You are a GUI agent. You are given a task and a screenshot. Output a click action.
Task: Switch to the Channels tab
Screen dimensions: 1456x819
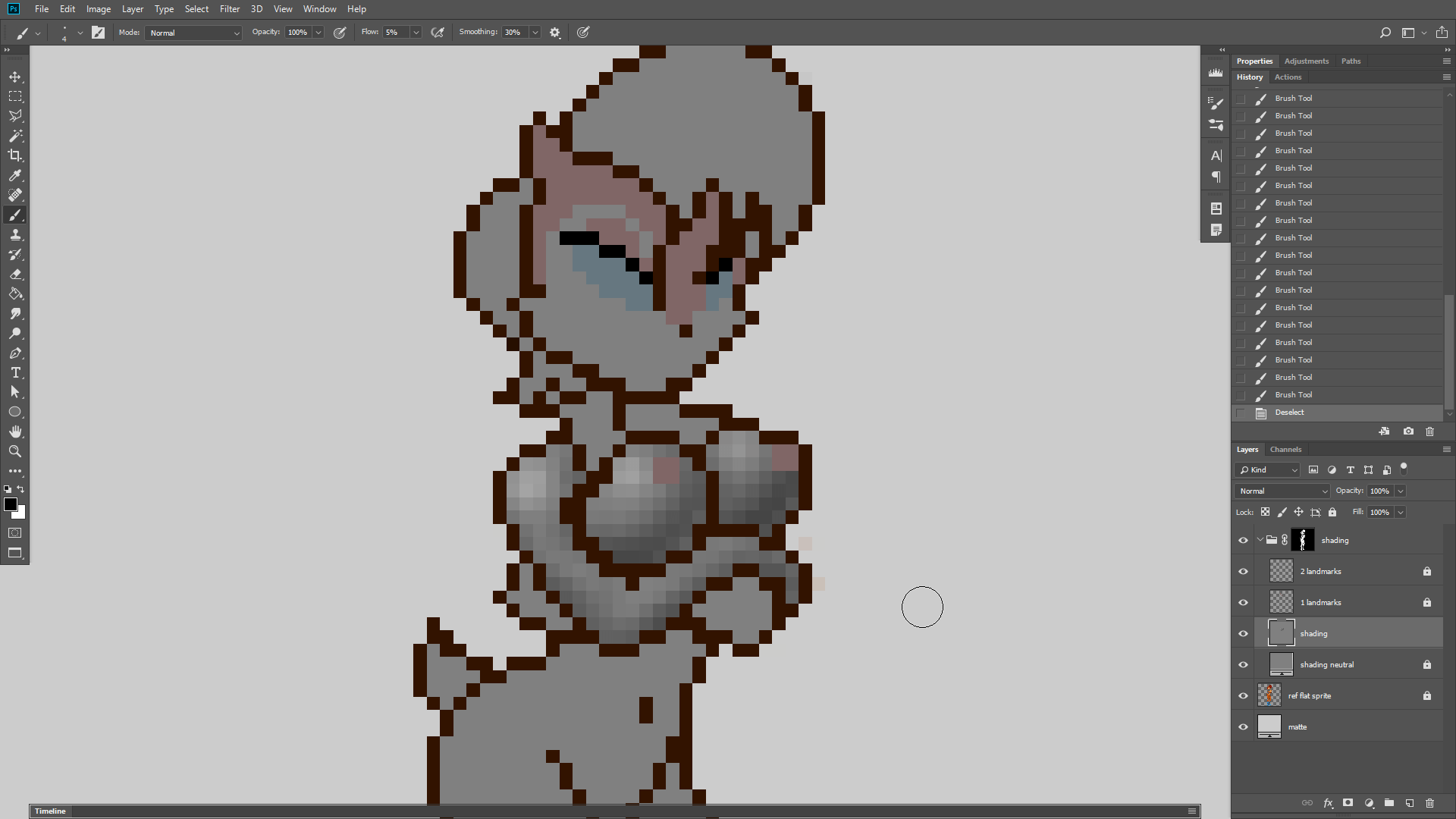1285,450
